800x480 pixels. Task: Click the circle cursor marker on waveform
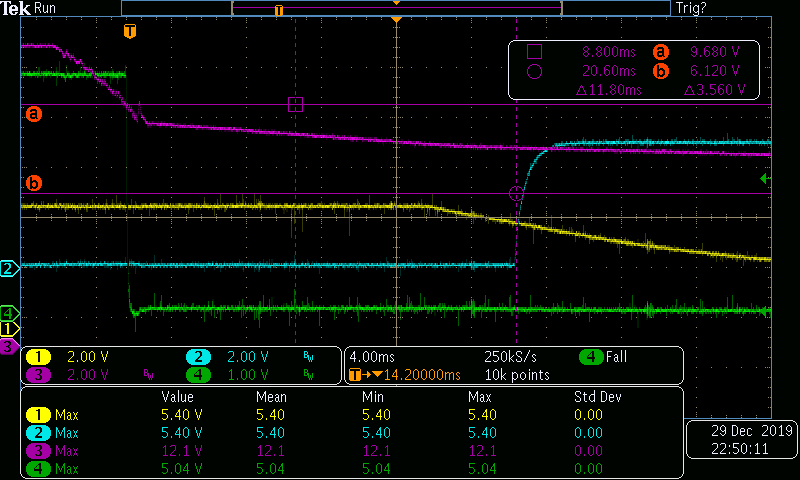516,193
